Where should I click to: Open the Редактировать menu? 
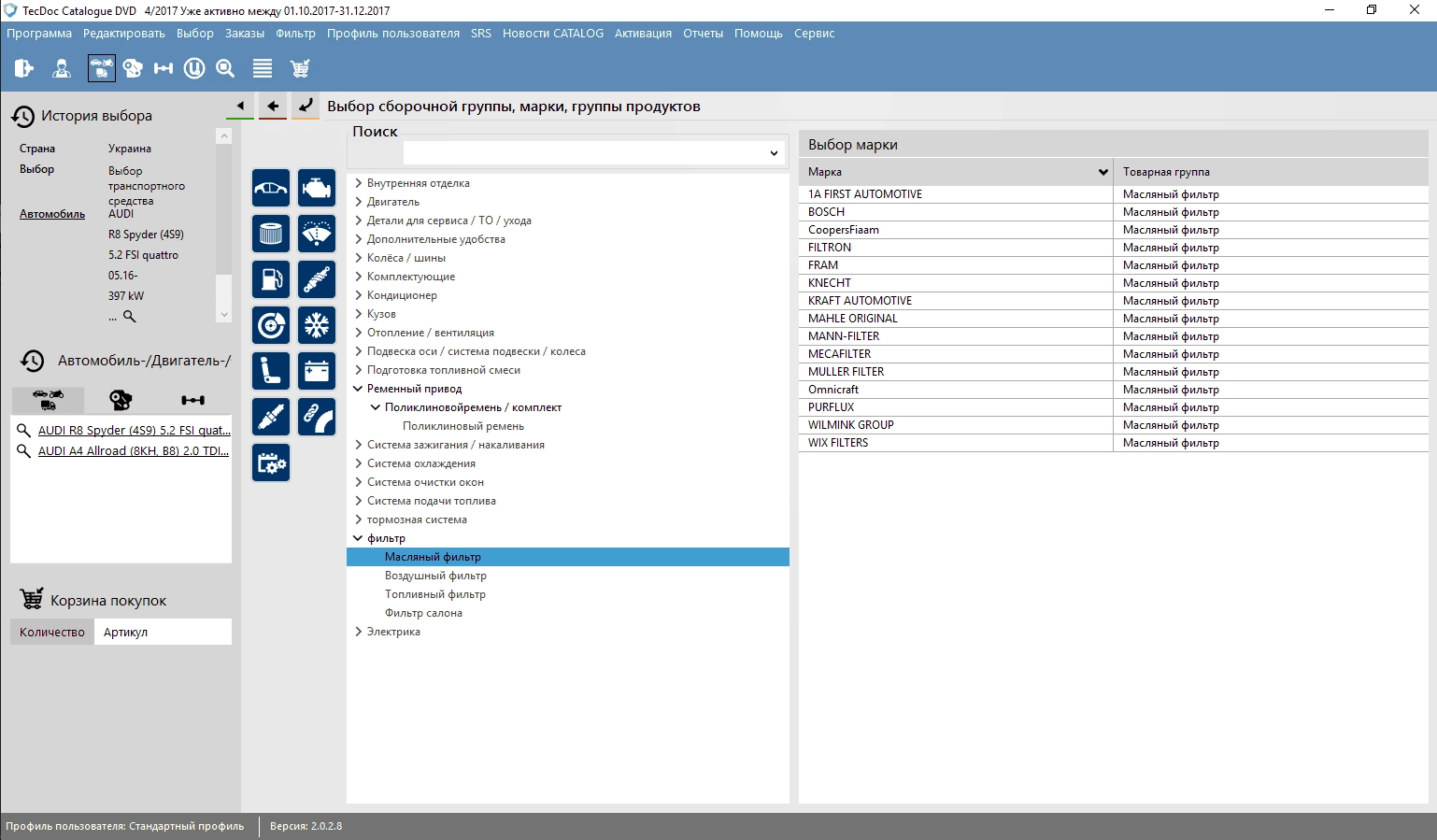124,33
